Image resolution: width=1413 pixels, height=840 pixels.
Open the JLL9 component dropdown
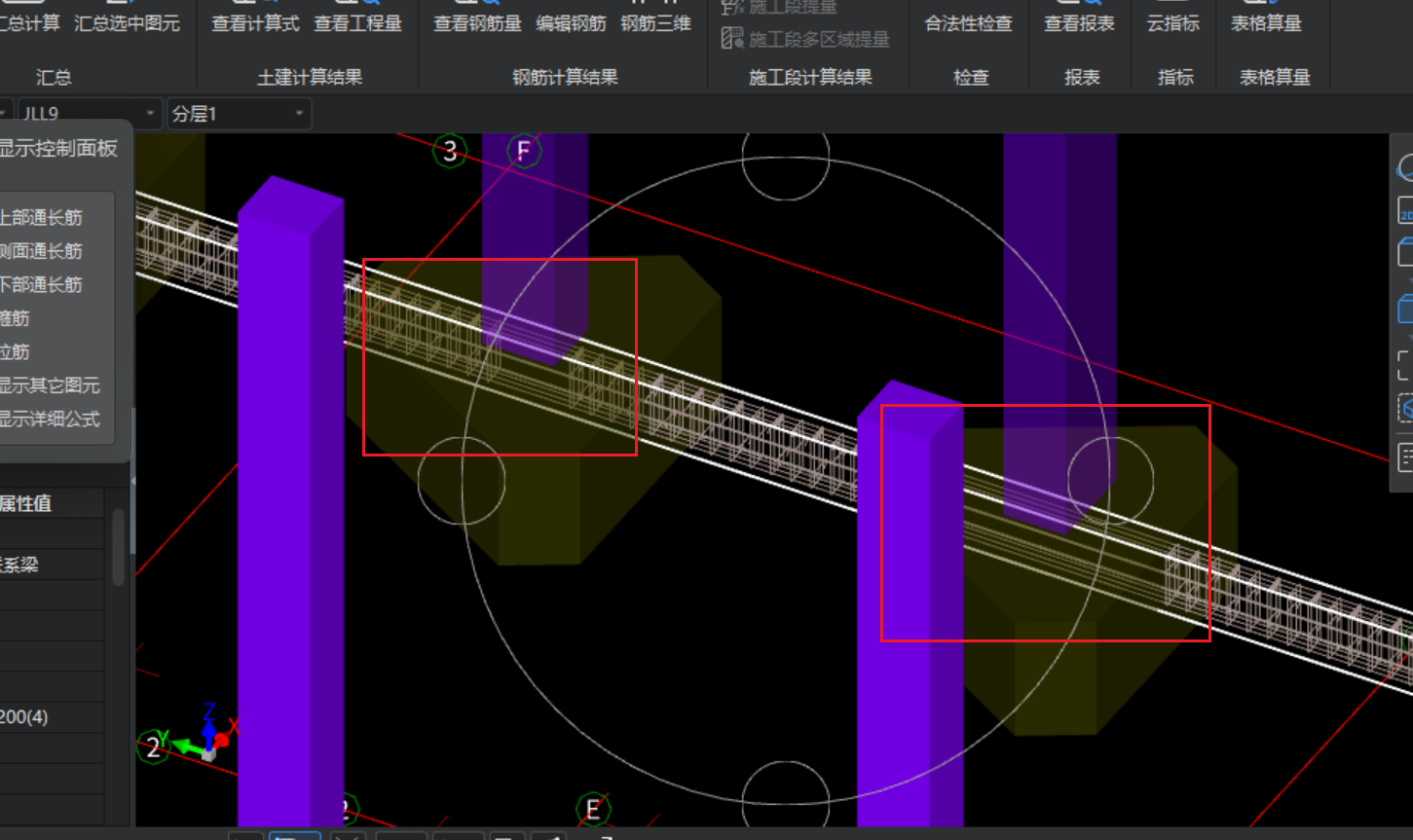point(89,114)
